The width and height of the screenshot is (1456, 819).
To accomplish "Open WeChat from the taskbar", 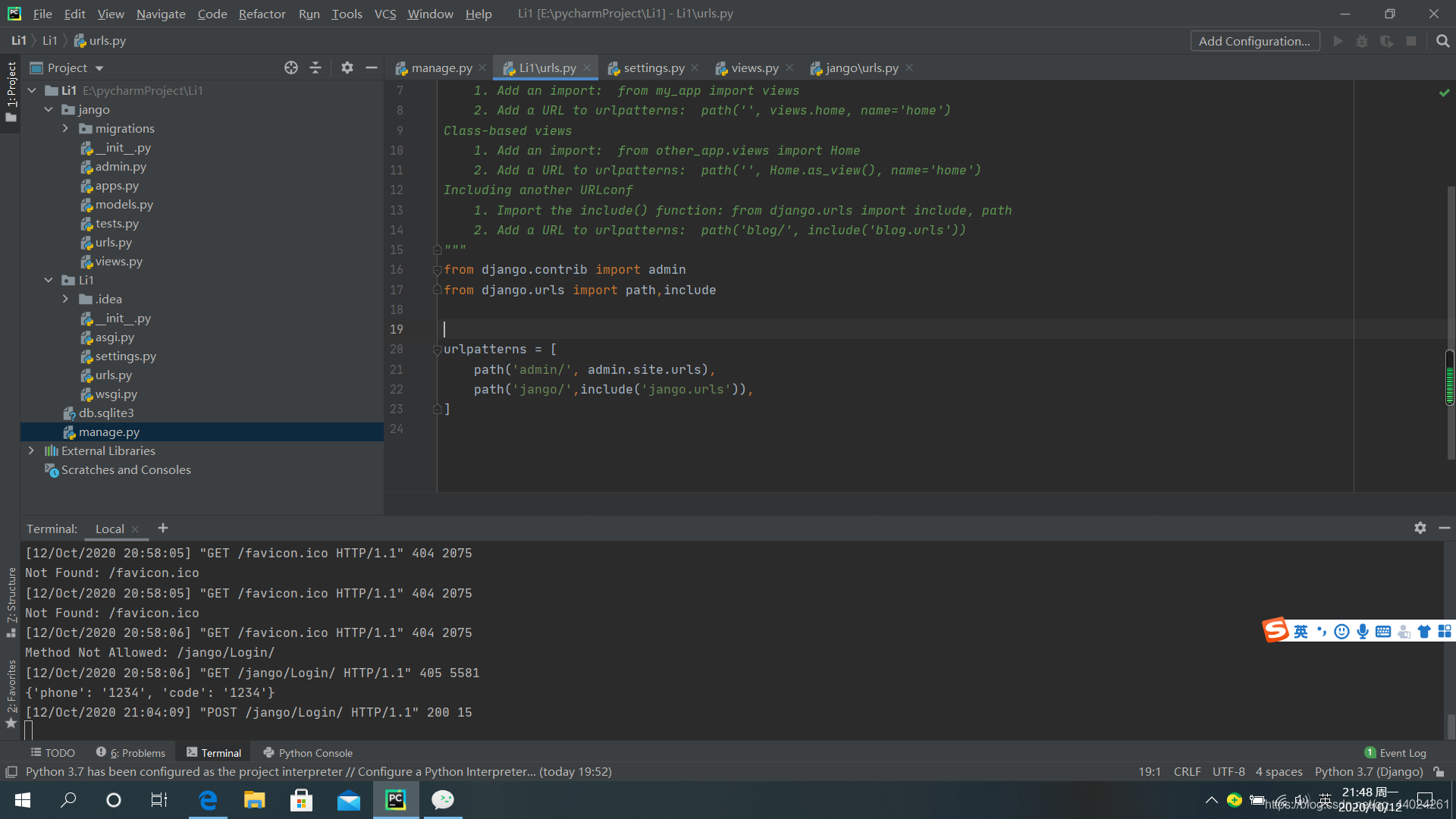I will coord(443,800).
